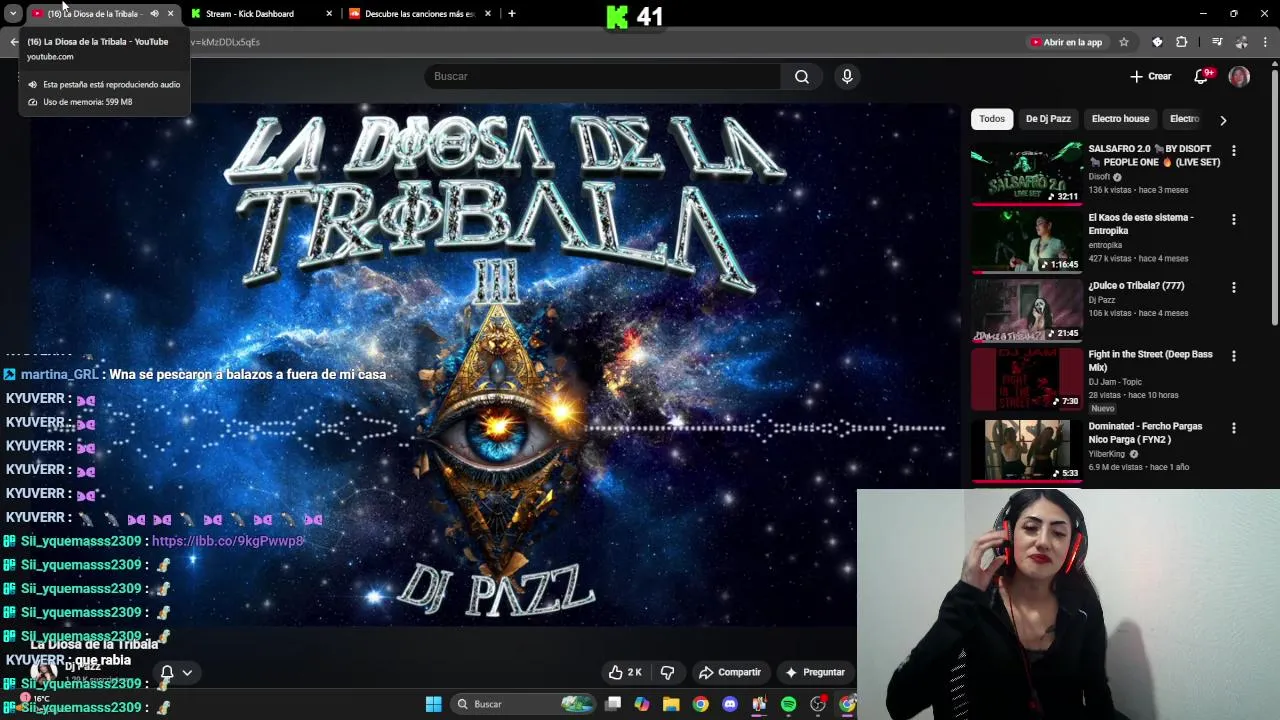1280x720 pixels.
Task: Close the Stream - Kick Dashboard tab
Action: coord(329,14)
